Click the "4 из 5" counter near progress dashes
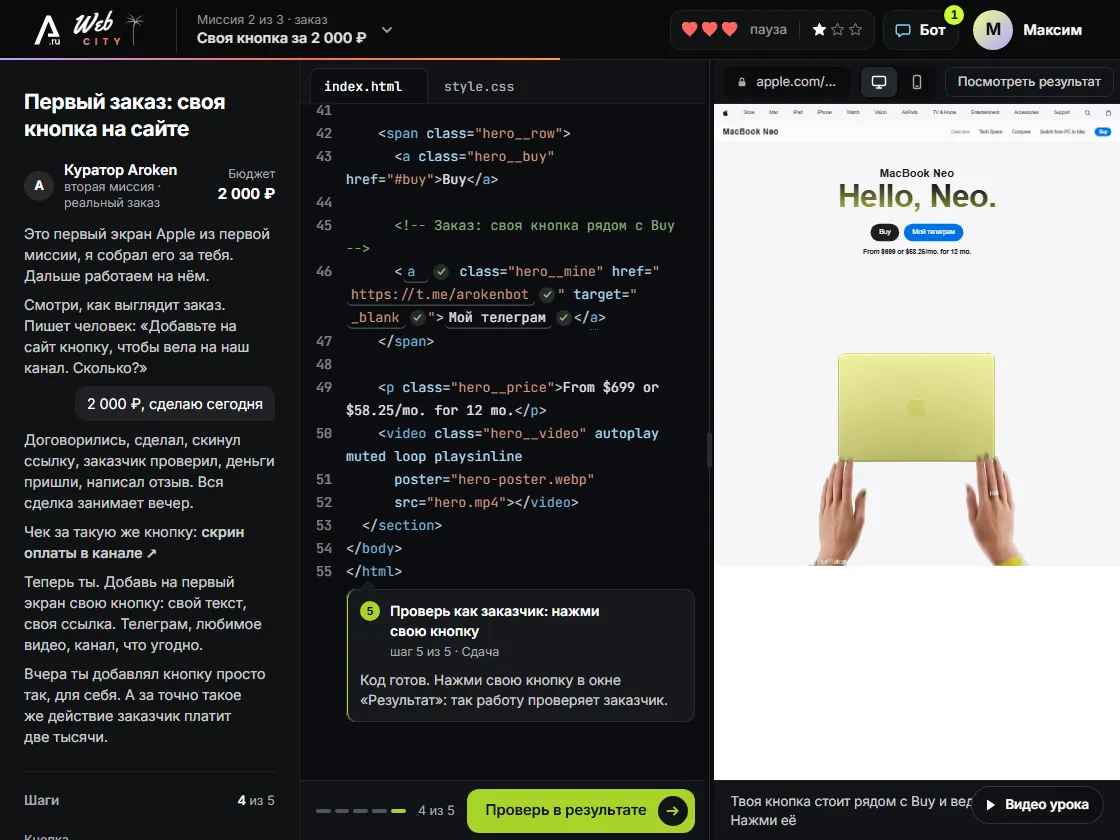This screenshot has height=840, width=1120. pyautogui.click(x=436, y=811)
